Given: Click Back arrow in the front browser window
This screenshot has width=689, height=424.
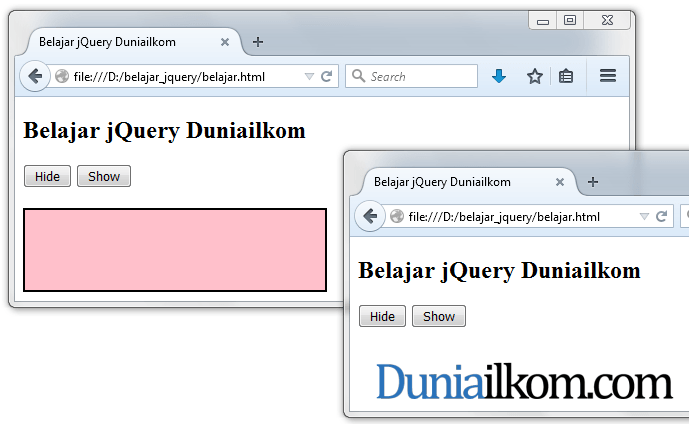Looking at the screenshot, I should click(x=370, y=216).
